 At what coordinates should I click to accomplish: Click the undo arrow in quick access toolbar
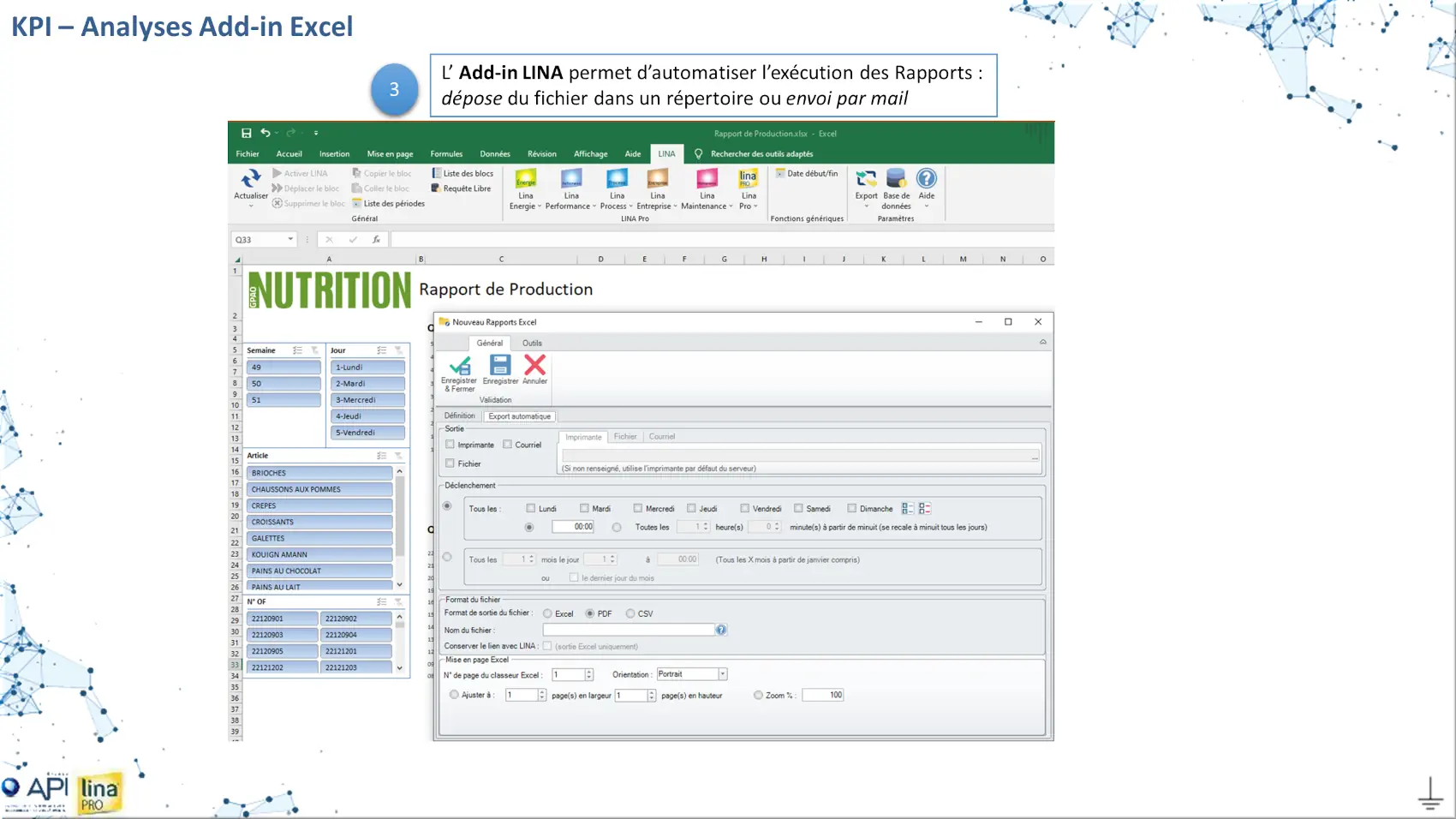pyautogui.click(x=266, y=133)
